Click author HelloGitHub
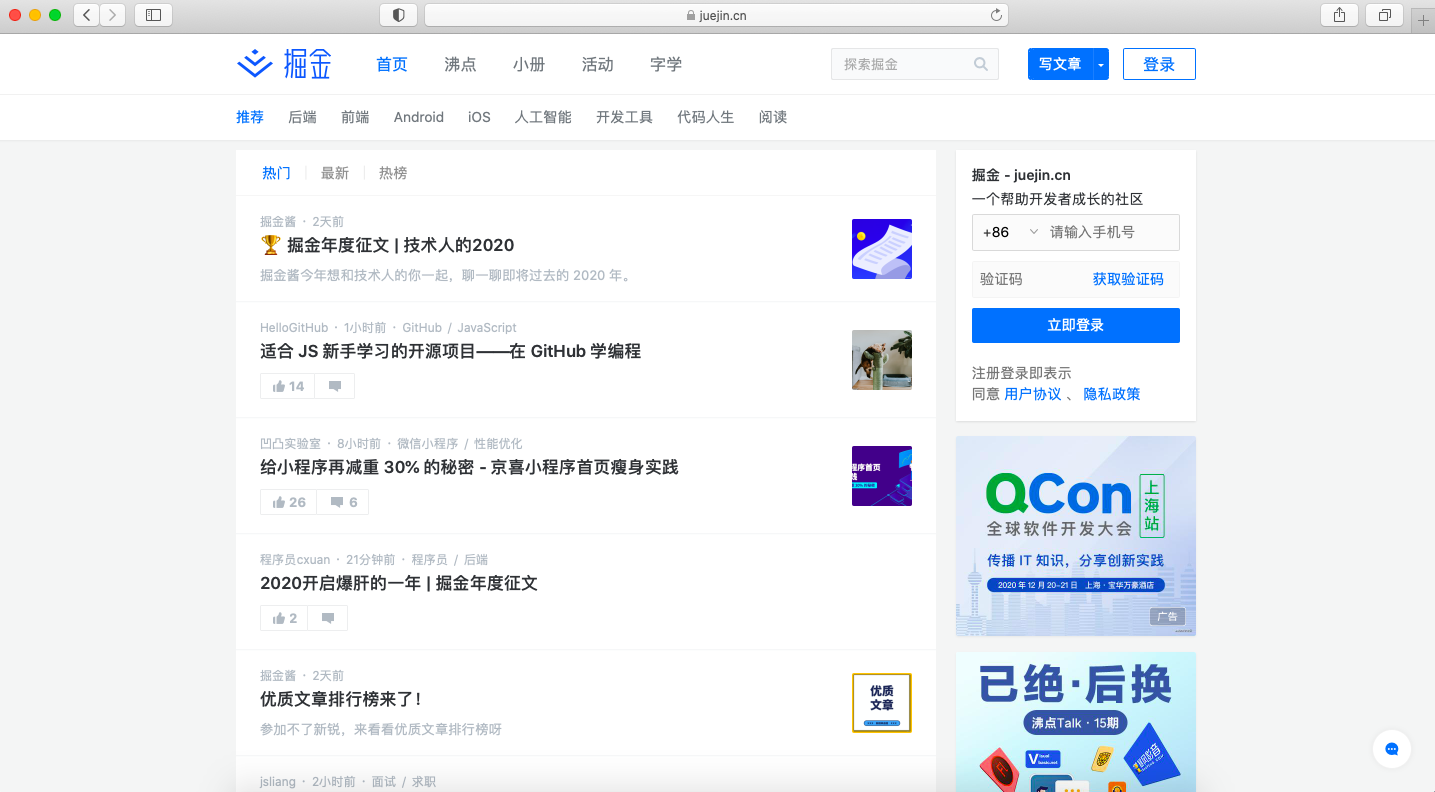The image size is (1435, 792). (294, 328)
